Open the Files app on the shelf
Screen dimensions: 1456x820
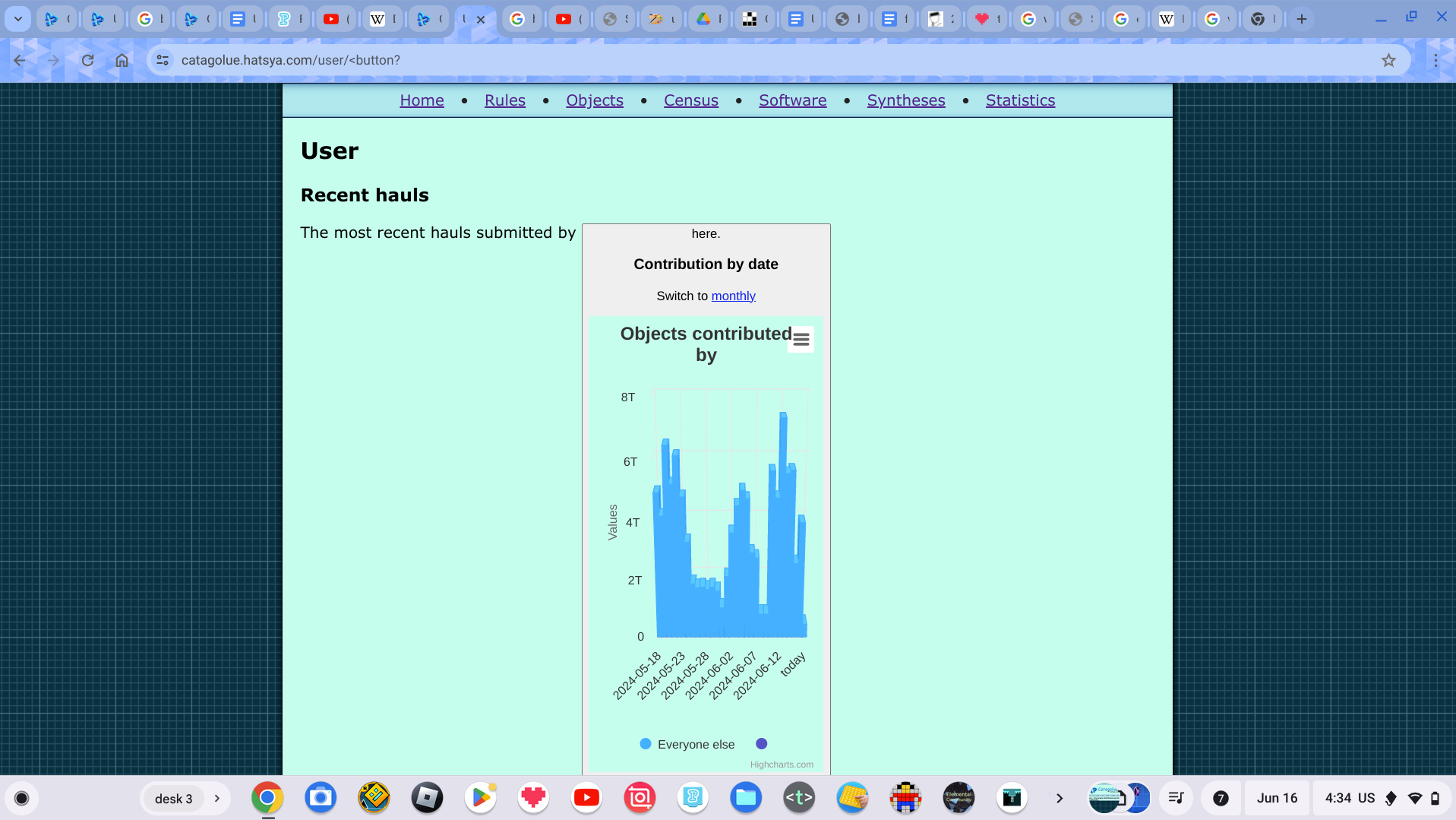[x=746, y=798]
